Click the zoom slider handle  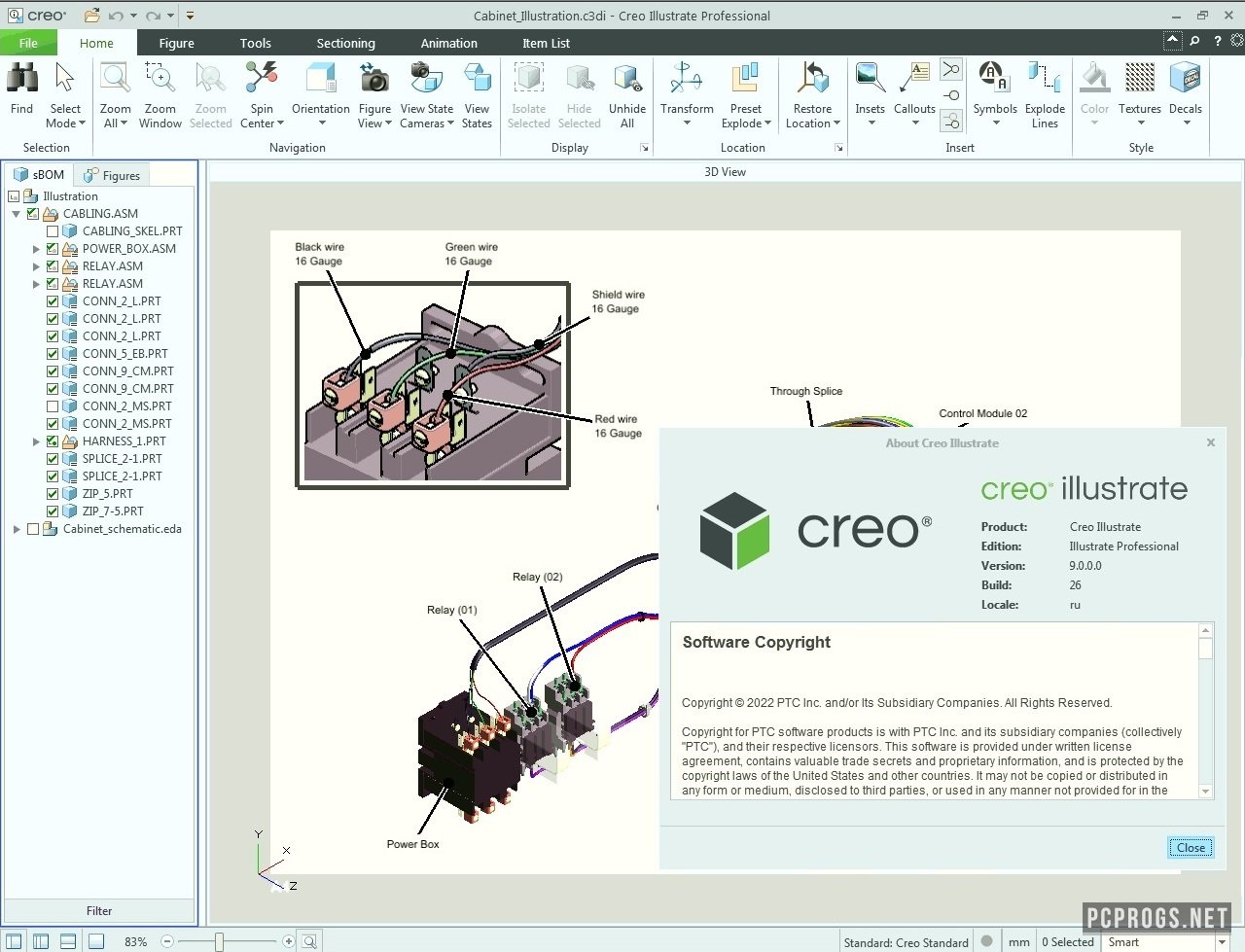219,941
